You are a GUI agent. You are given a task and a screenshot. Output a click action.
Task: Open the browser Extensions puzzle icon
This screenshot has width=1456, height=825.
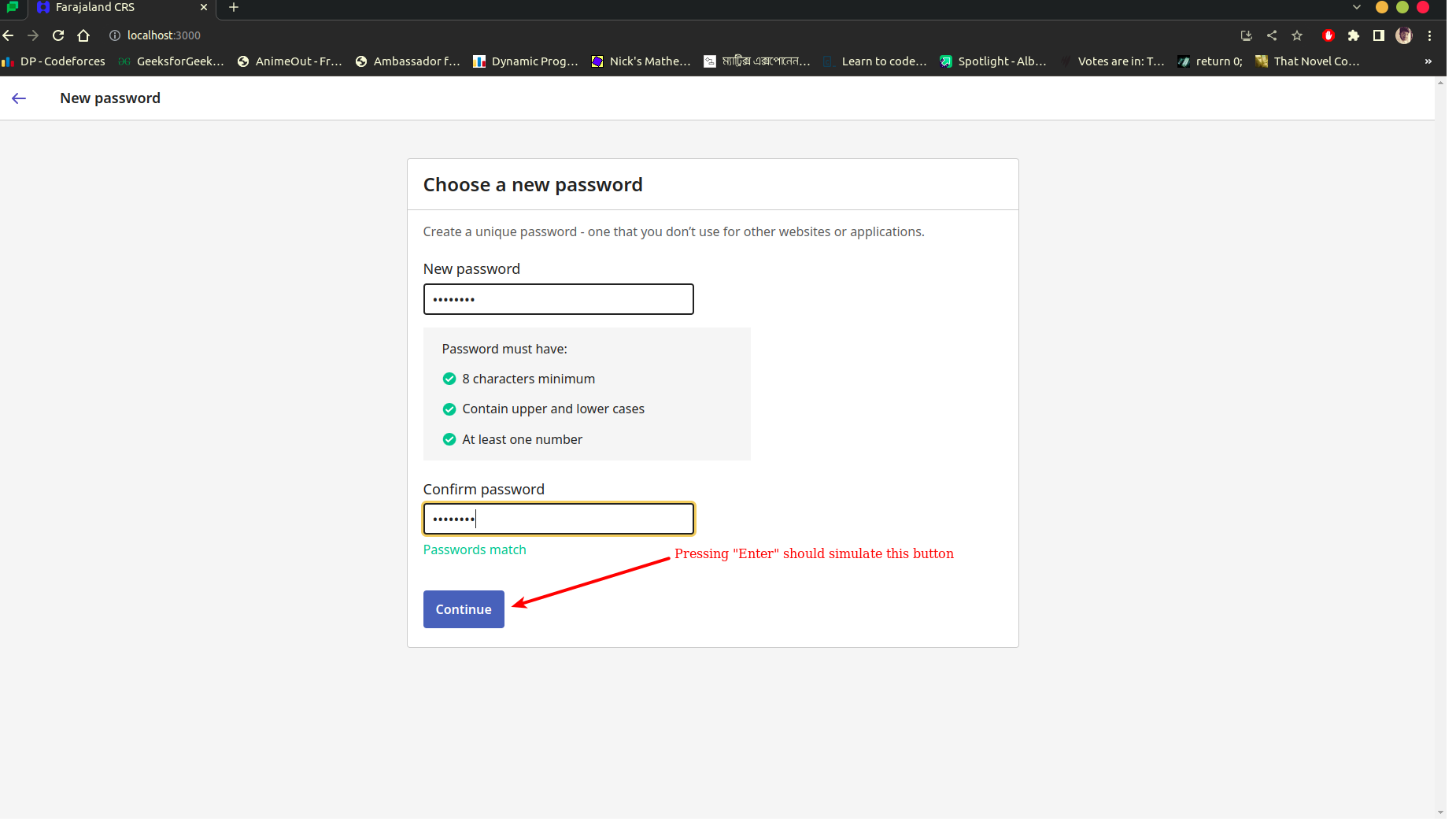(1354, 35)
